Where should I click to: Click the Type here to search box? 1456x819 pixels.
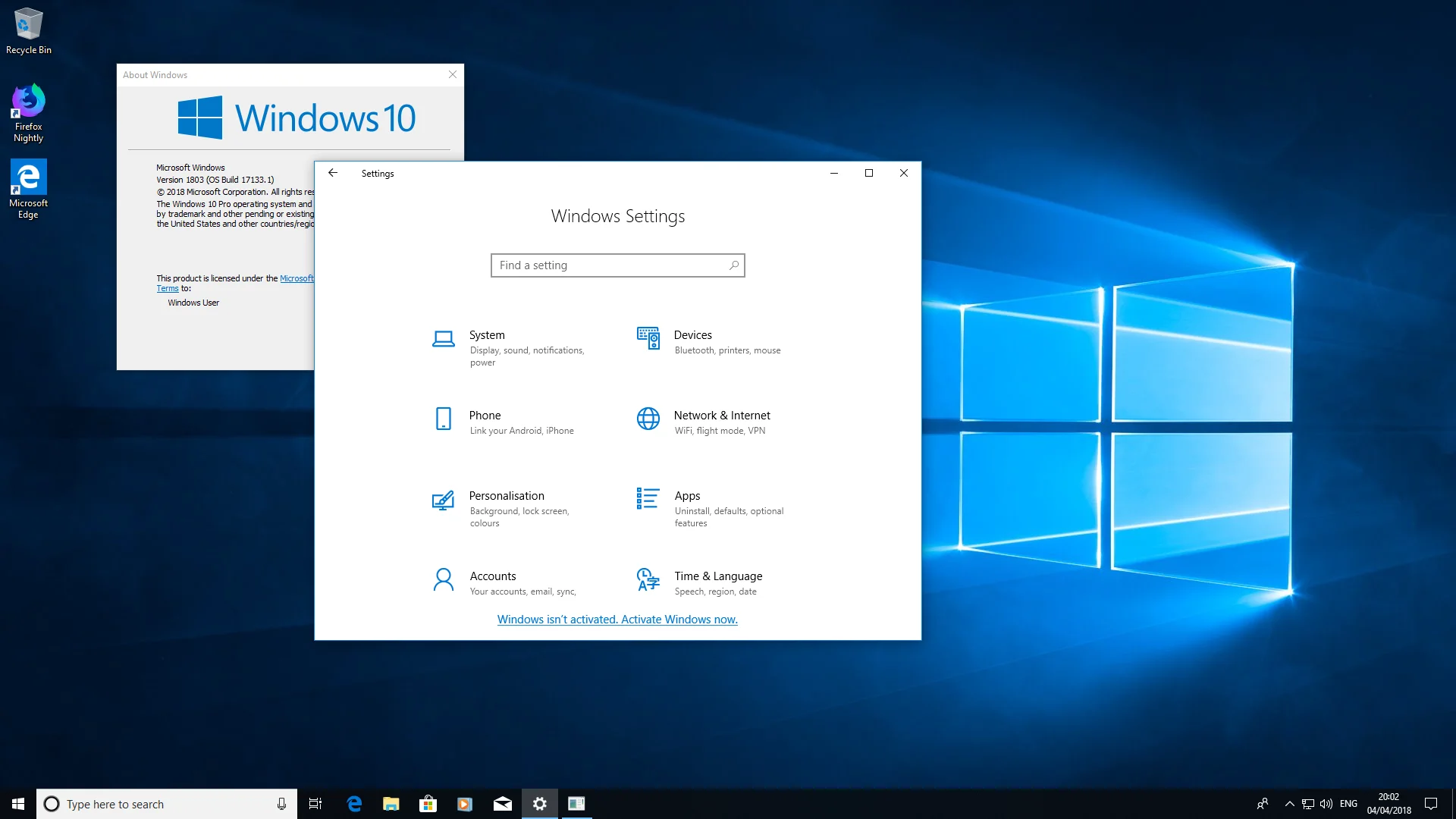[x=167, y=804]
